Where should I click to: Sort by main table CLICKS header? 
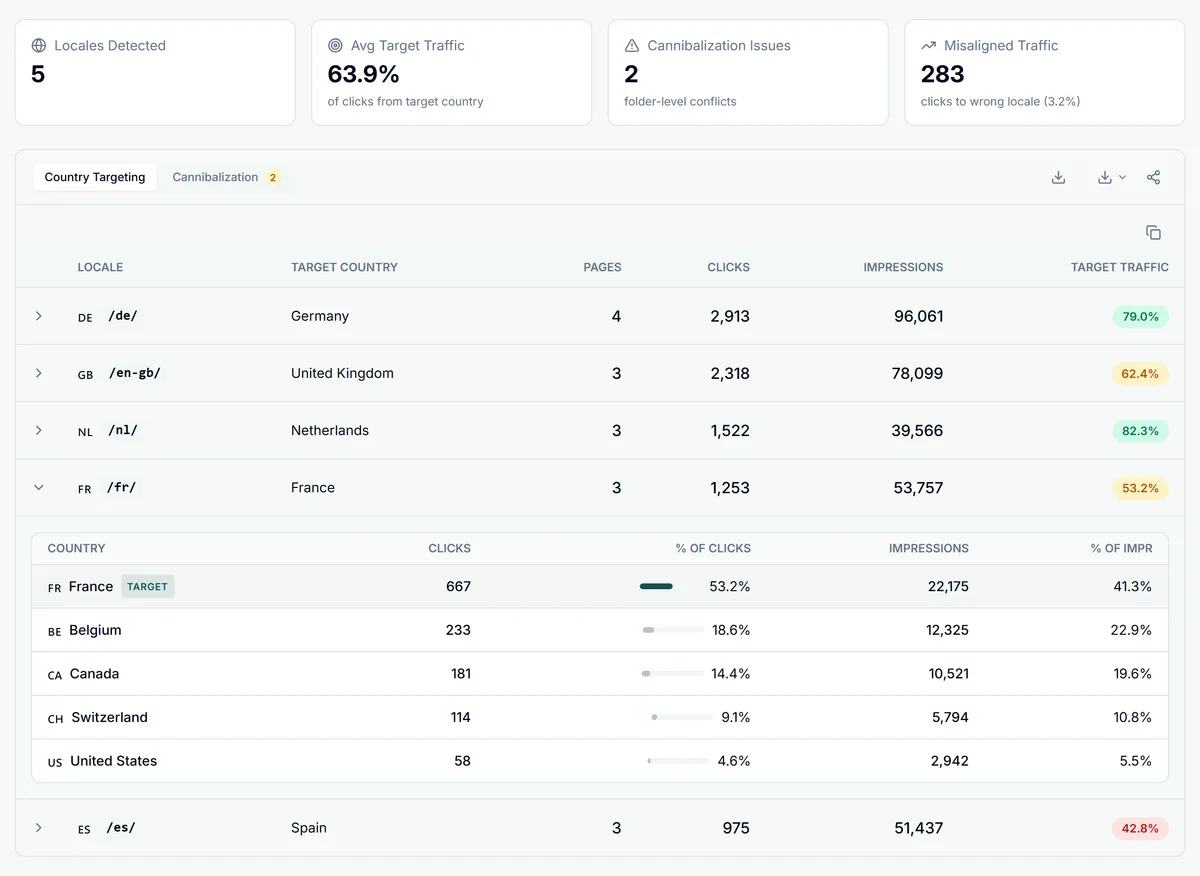728,267
